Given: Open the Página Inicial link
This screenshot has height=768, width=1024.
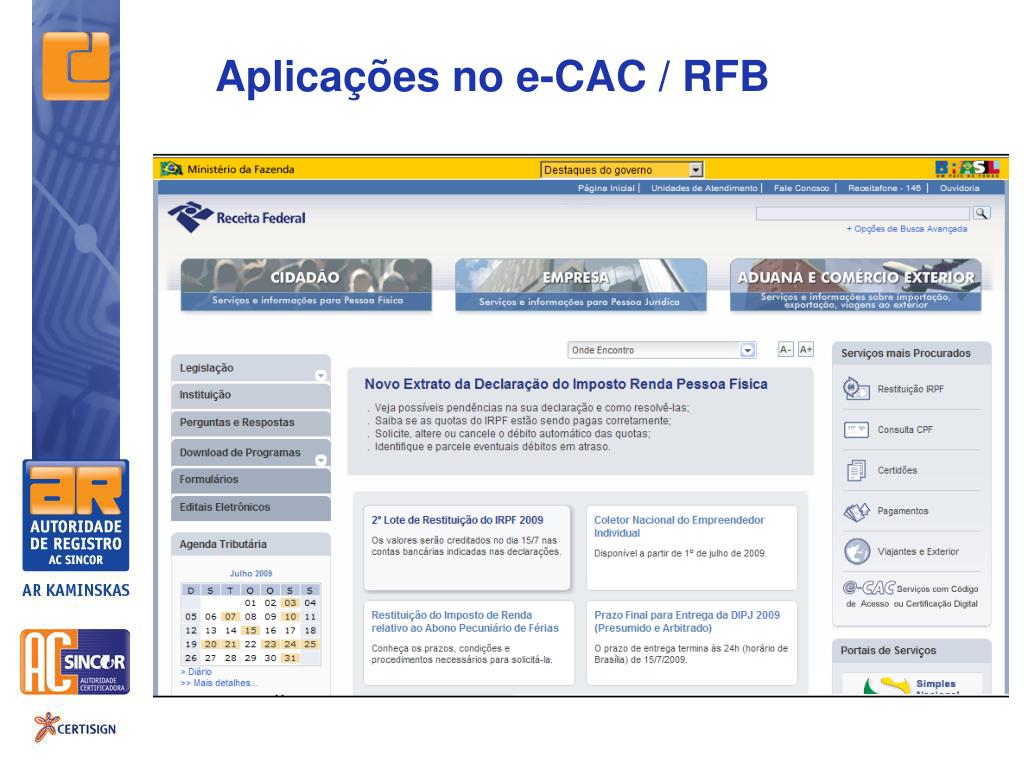Looking at the screenshot, I should point(606,188).
